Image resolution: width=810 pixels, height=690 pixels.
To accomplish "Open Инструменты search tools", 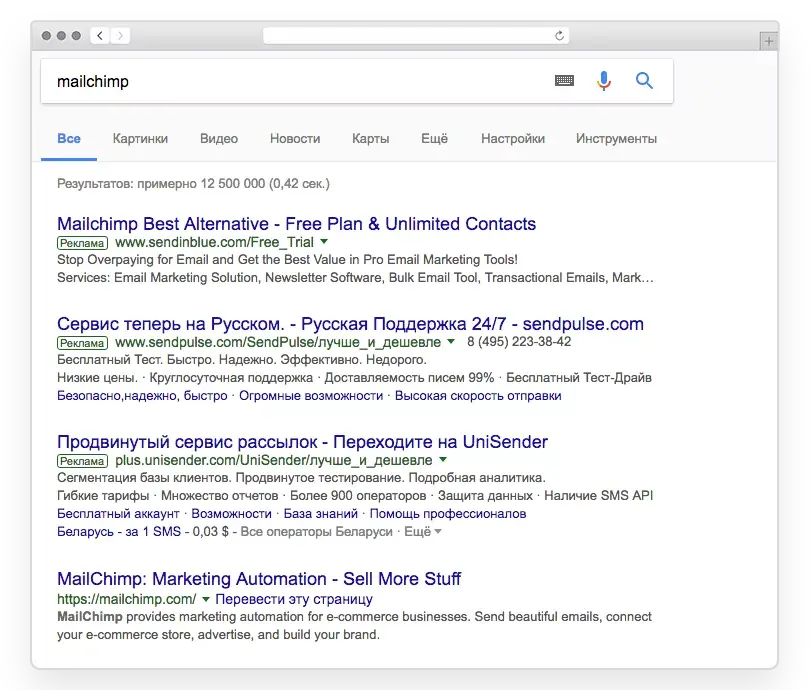I will (x=616, y=138).
